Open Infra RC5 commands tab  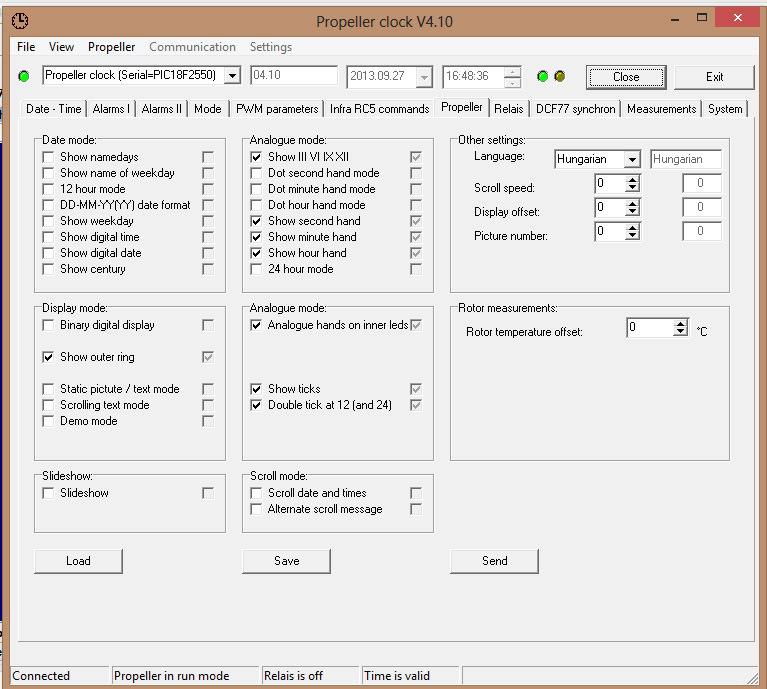pos(379,109)
